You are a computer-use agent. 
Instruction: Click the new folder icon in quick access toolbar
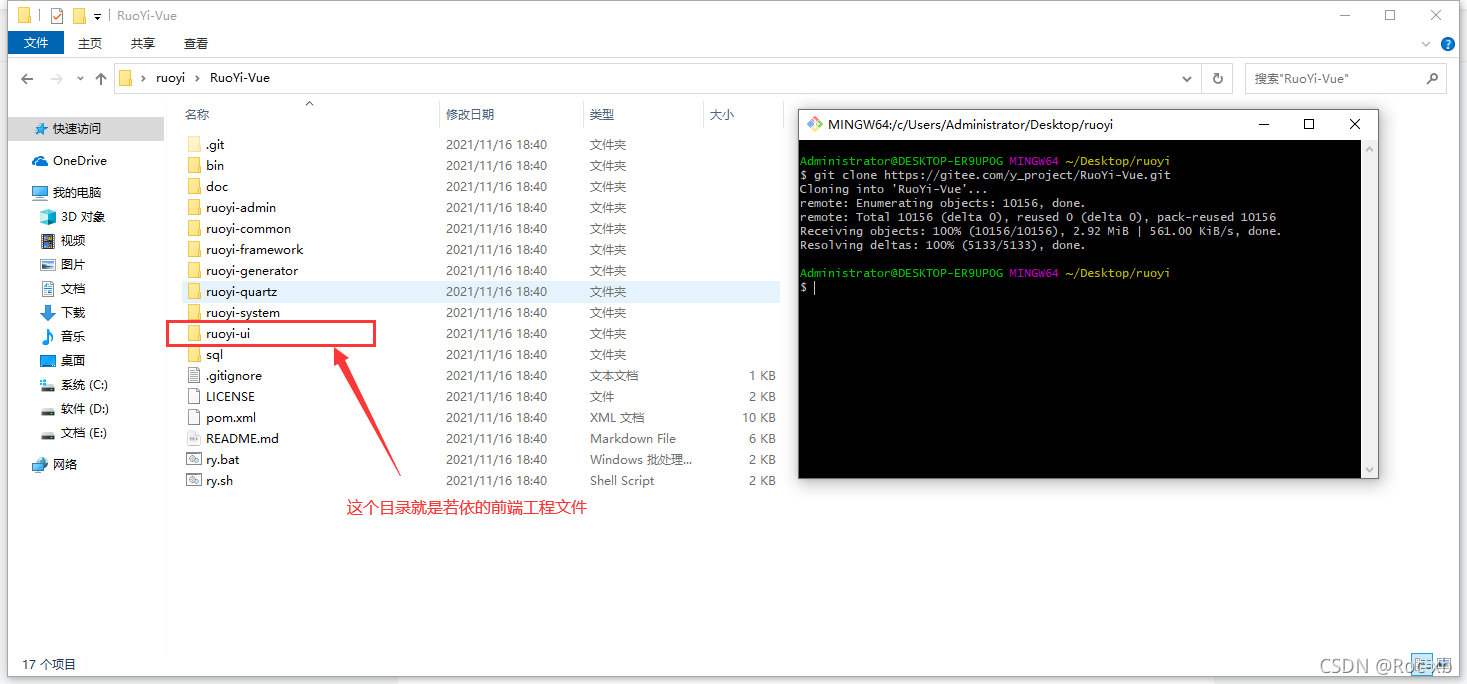[x=79, y=16]
